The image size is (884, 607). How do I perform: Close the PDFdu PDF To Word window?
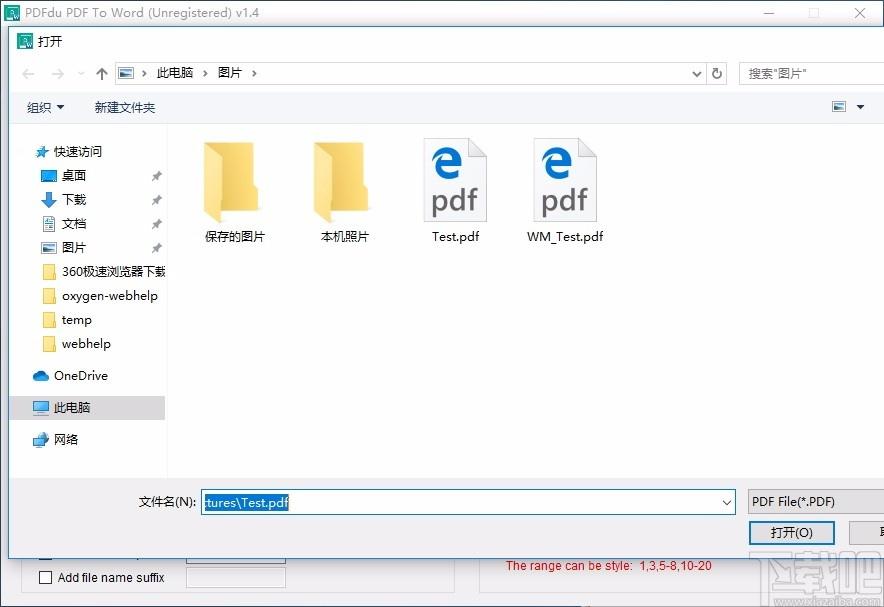[x=859, y=13]
